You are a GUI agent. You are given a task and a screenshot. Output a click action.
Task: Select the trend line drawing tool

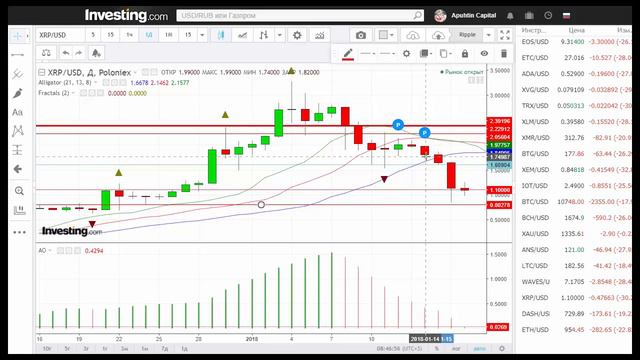pyautogui.click(x=18, y=55)
